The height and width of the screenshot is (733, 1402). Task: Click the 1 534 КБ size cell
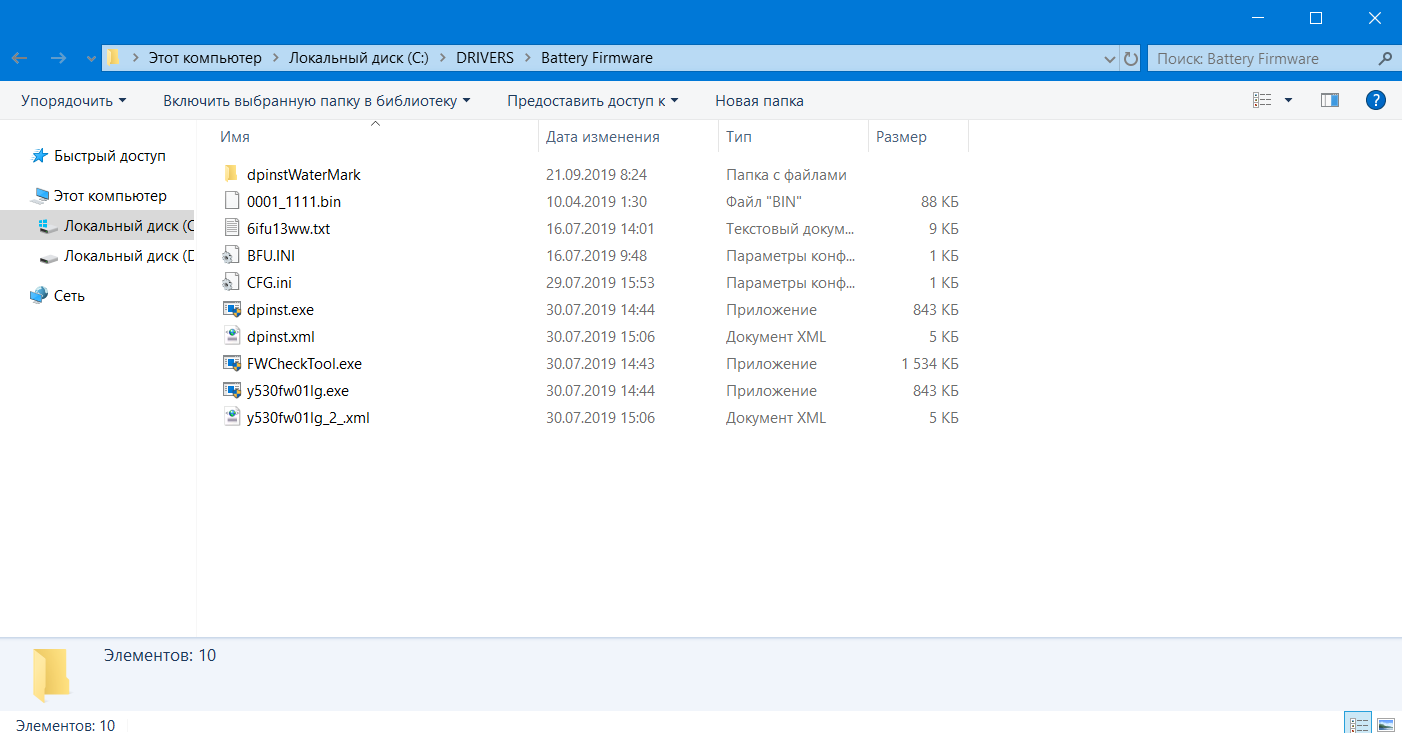[x=930, y=364]
